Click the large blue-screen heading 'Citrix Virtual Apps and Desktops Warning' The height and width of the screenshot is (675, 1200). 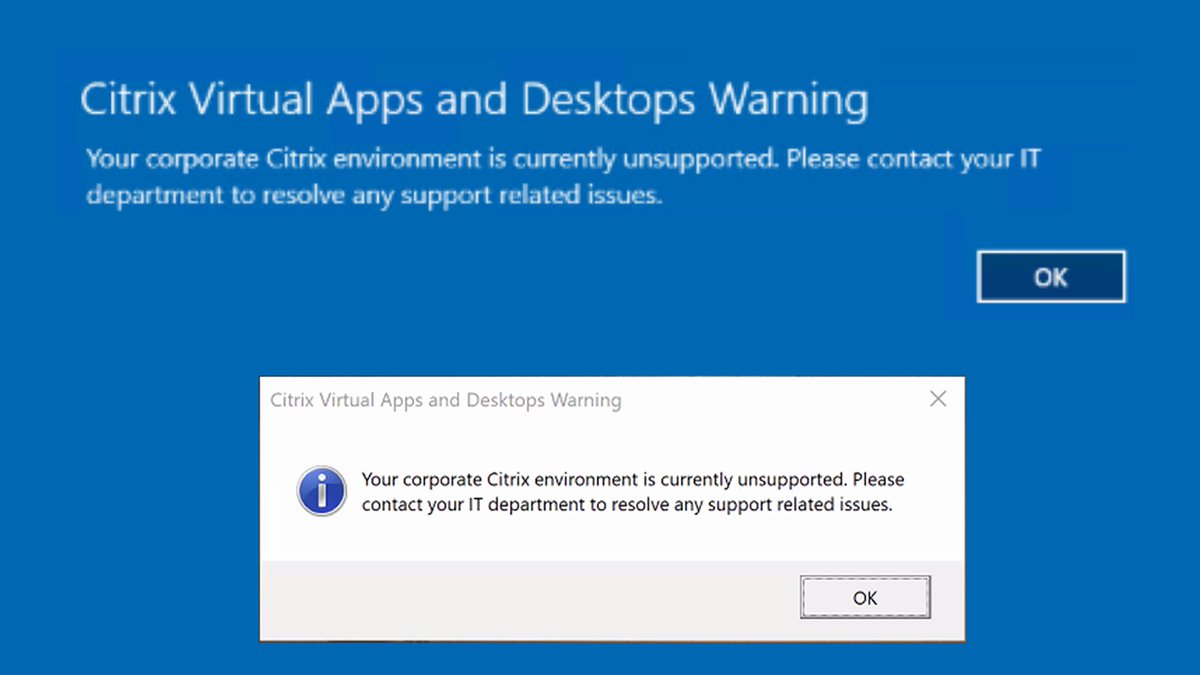pos(474,101)
